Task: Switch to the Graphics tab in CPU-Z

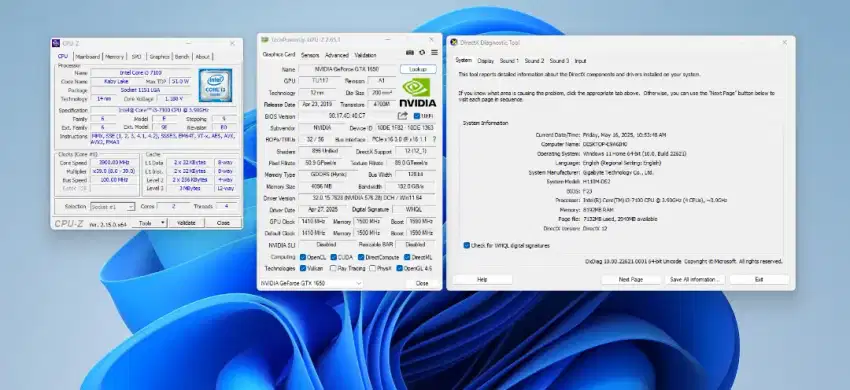Action: pyautogui.click(x=160, y=56)
